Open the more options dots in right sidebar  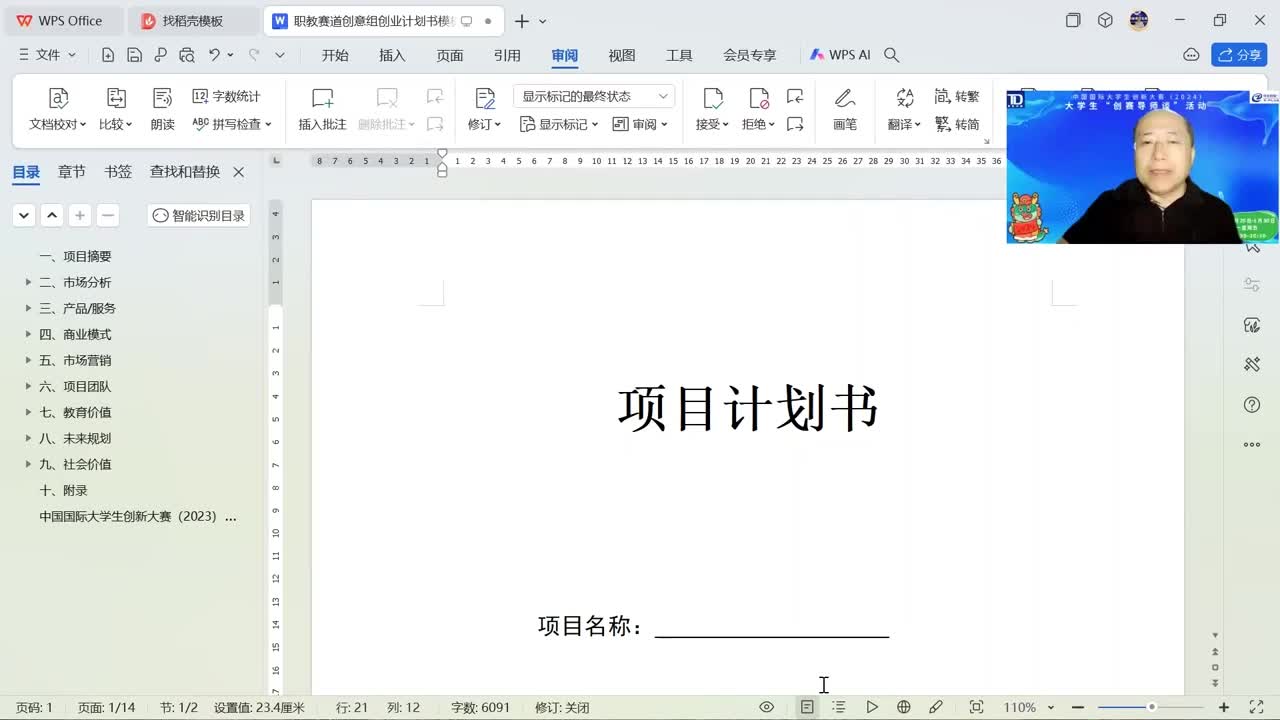point(1252,445)
